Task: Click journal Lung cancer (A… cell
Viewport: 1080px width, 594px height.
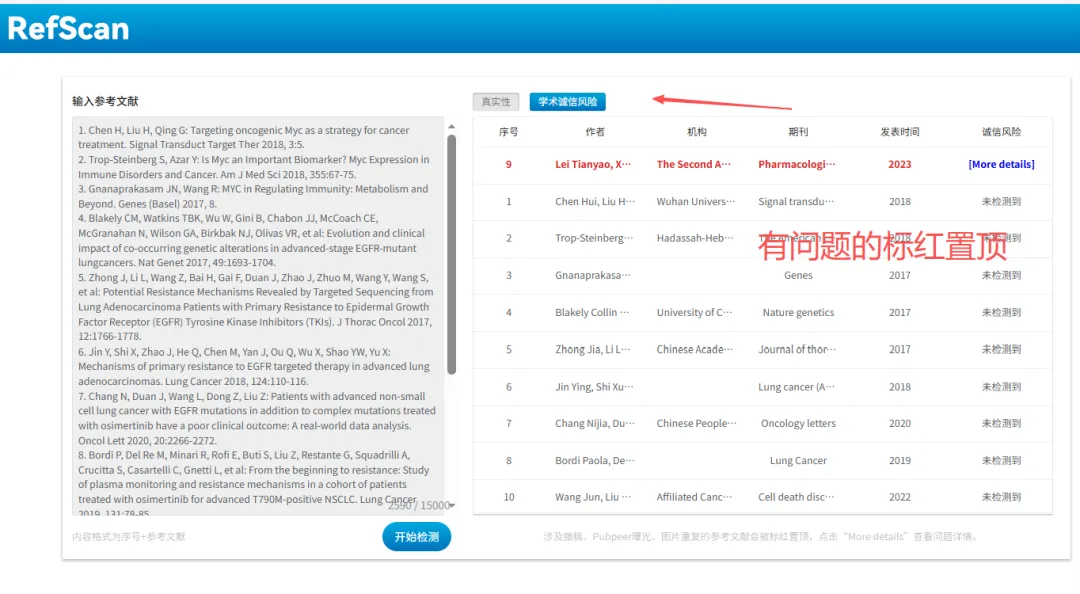Action: click(x=797, y=387)
